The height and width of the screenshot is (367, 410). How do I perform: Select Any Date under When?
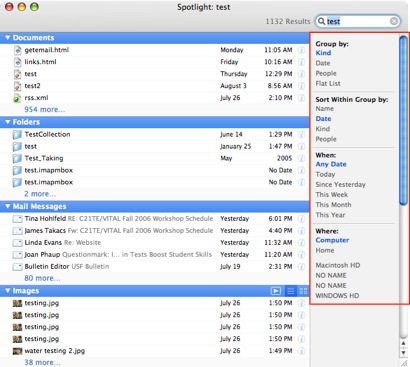pos(331,164)
